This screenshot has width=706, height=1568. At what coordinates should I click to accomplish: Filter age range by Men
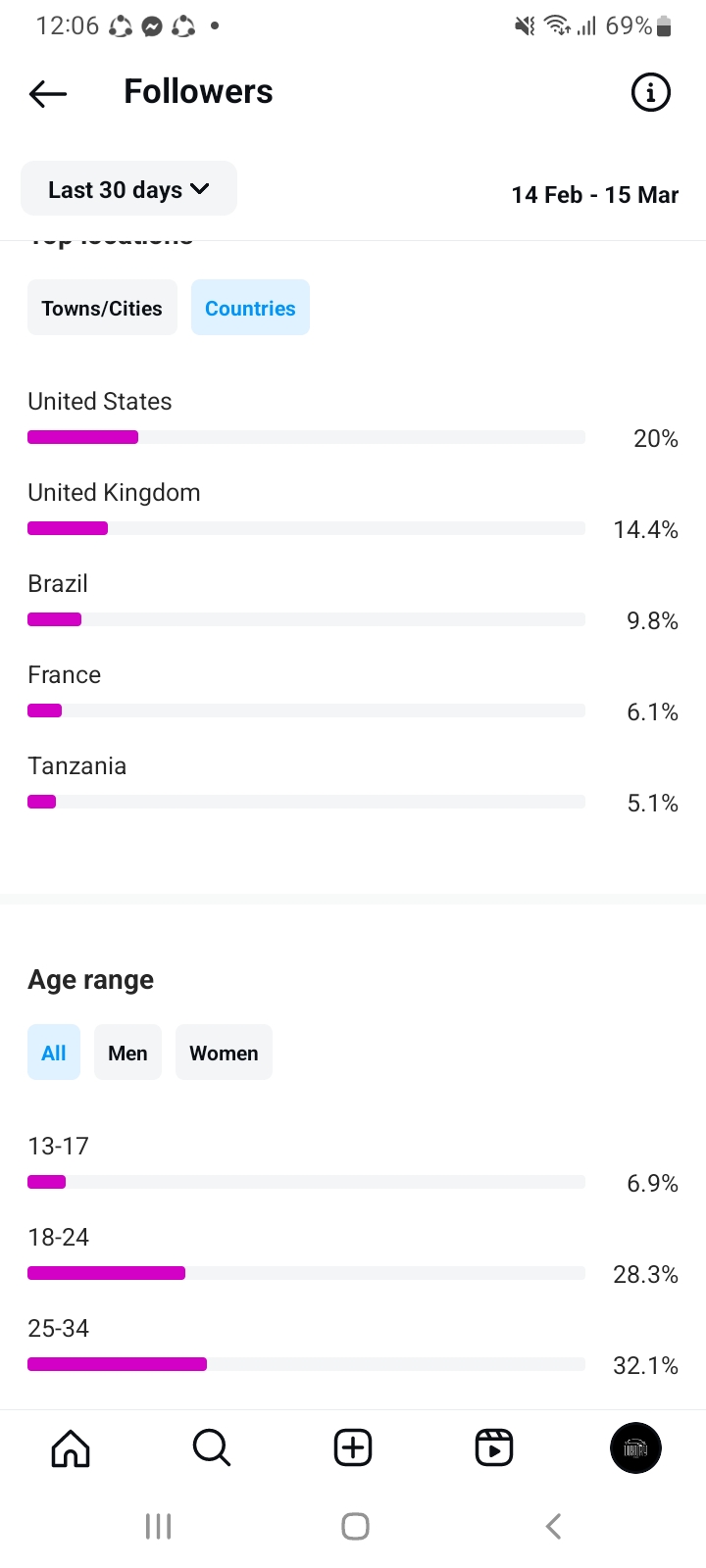(127, 1053)
